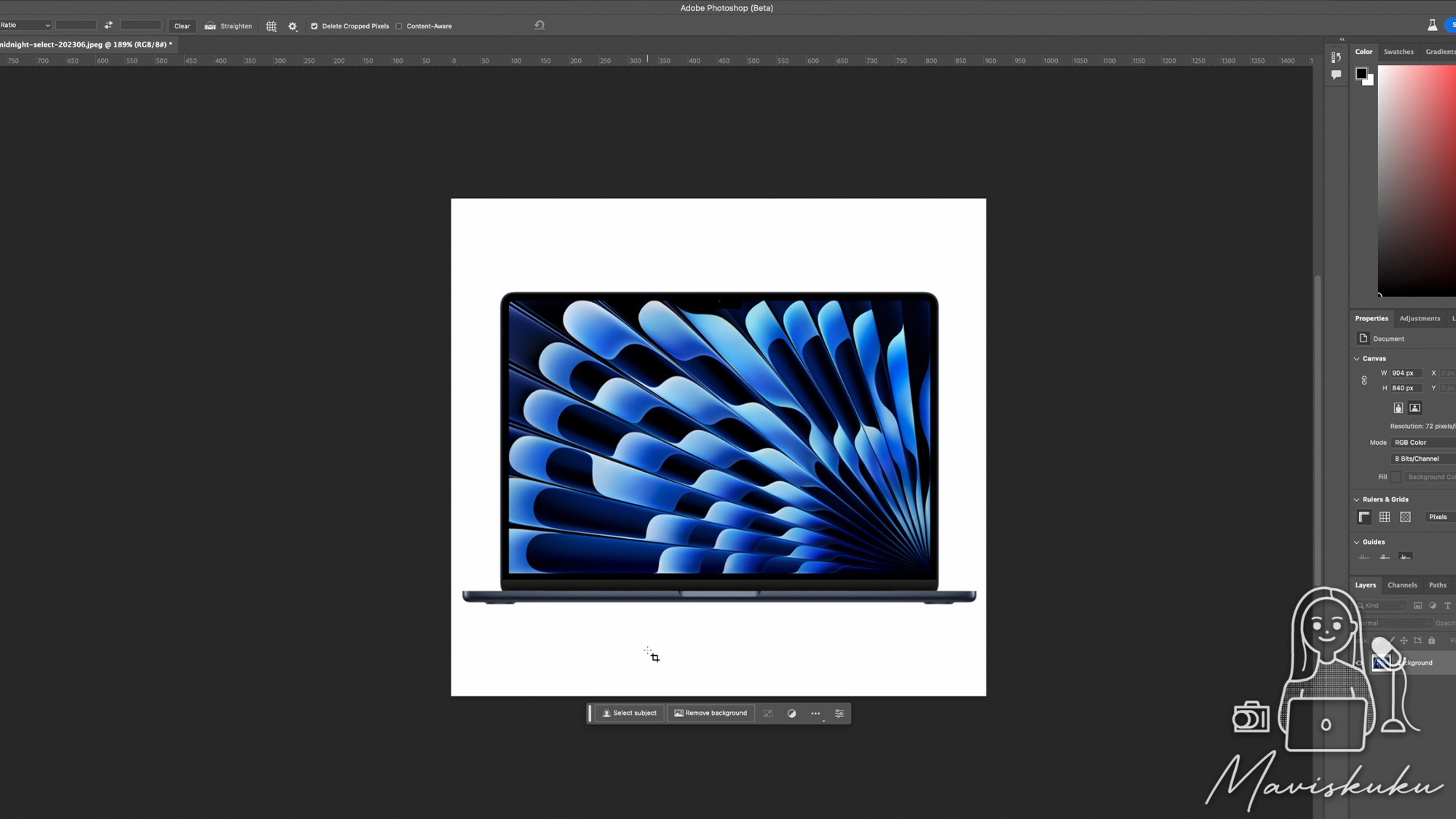Viewport: 1456px width, 819px height.
Task: Lock position of the layer
Action: pyautogui.click(x=1404, y=641)
